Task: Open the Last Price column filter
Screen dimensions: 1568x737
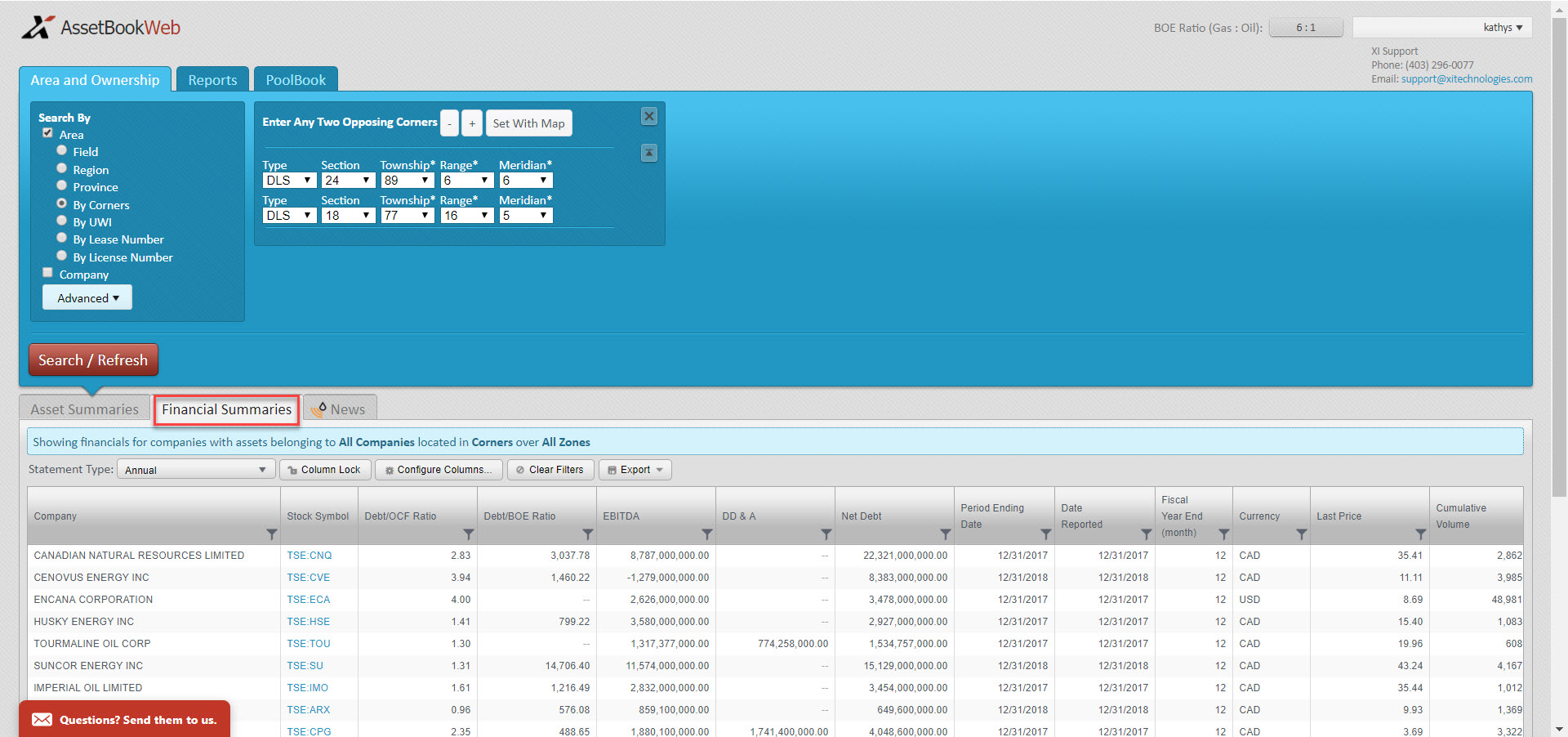Action: click(x=1421, y=534)
